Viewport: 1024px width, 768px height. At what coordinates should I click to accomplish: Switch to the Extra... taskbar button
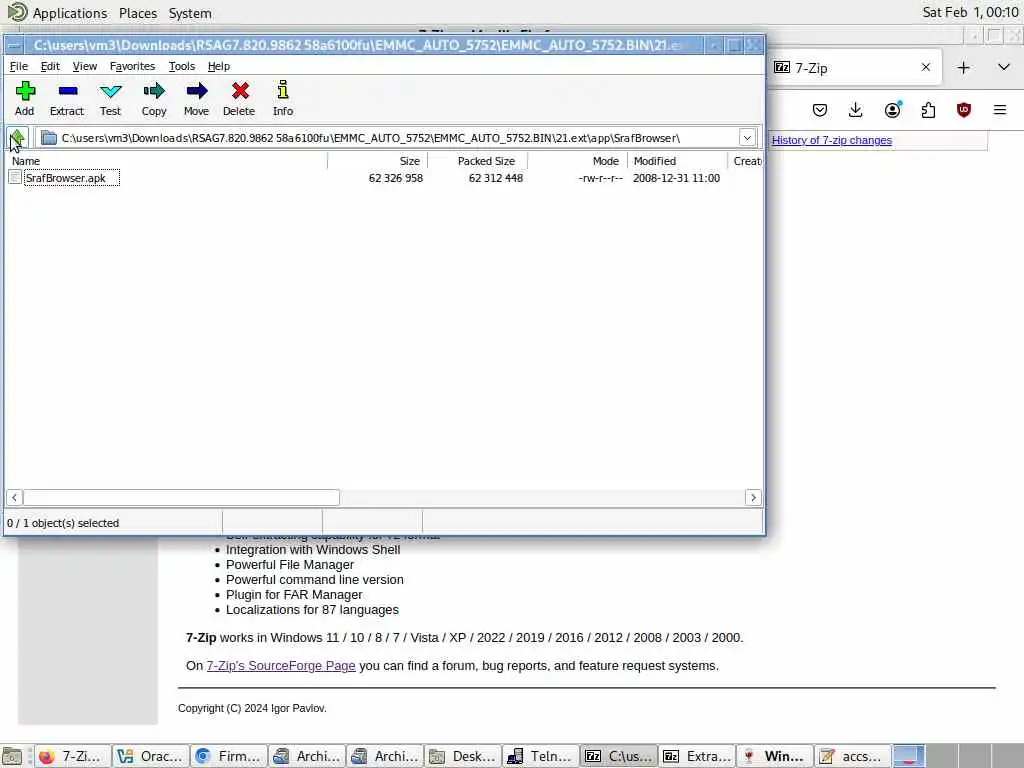[697, 756]
